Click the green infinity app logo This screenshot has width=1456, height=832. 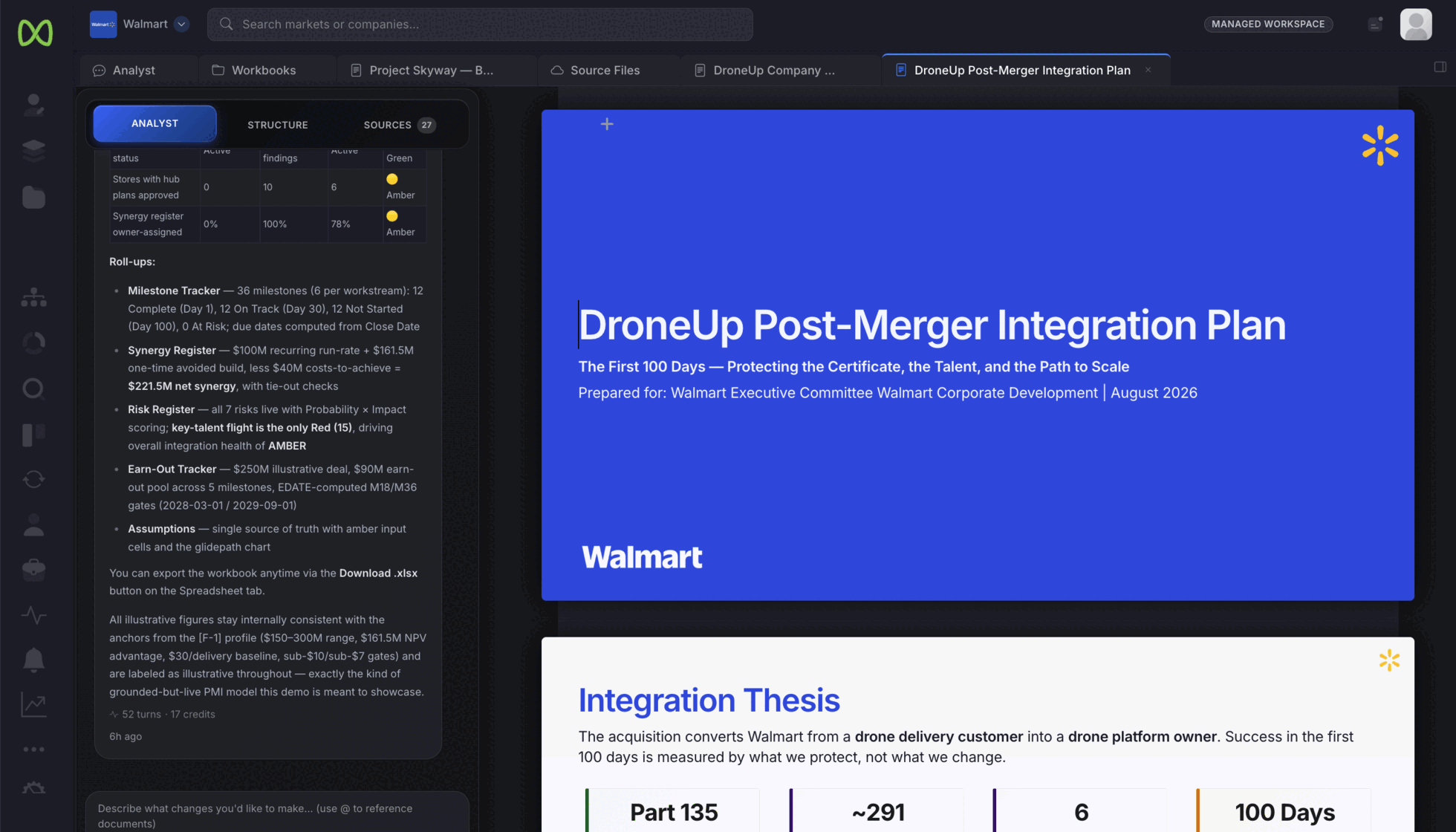35,33
